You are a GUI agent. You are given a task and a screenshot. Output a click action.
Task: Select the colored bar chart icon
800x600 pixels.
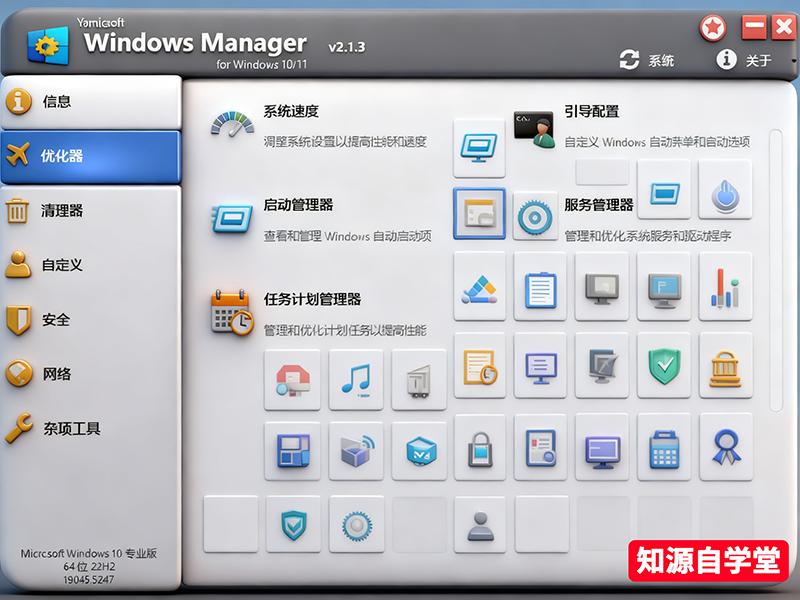tap(725, 287)
